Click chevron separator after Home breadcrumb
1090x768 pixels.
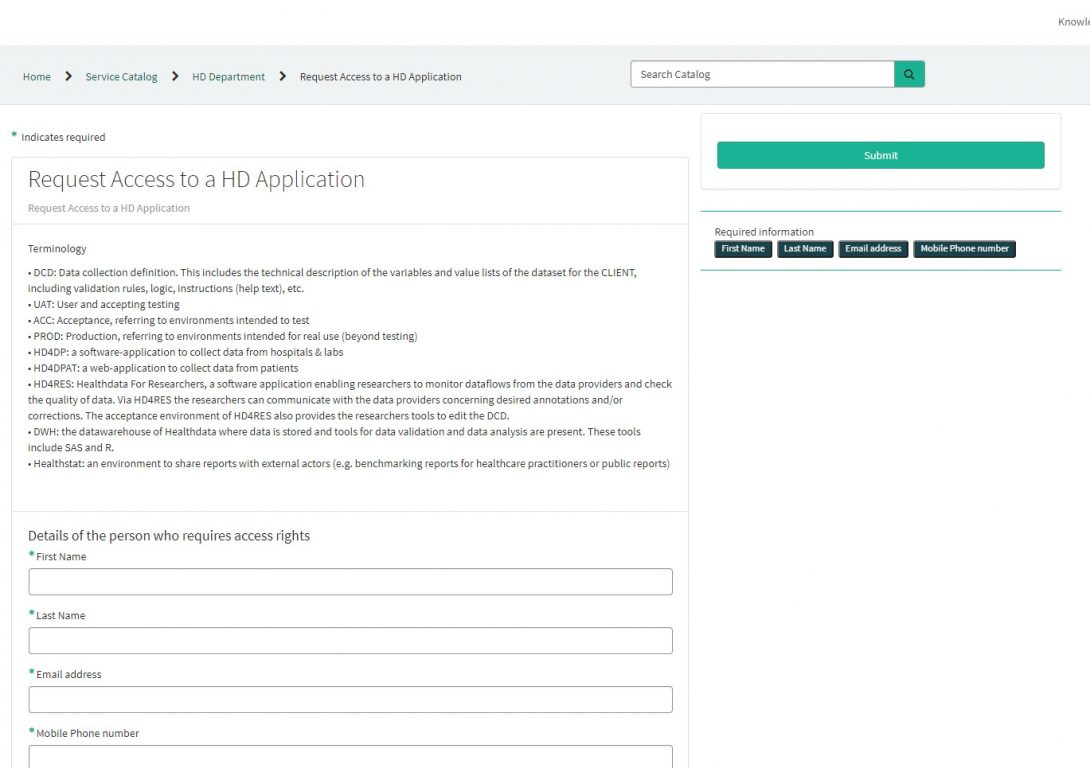pyautogui.click(x=68, y=76)
